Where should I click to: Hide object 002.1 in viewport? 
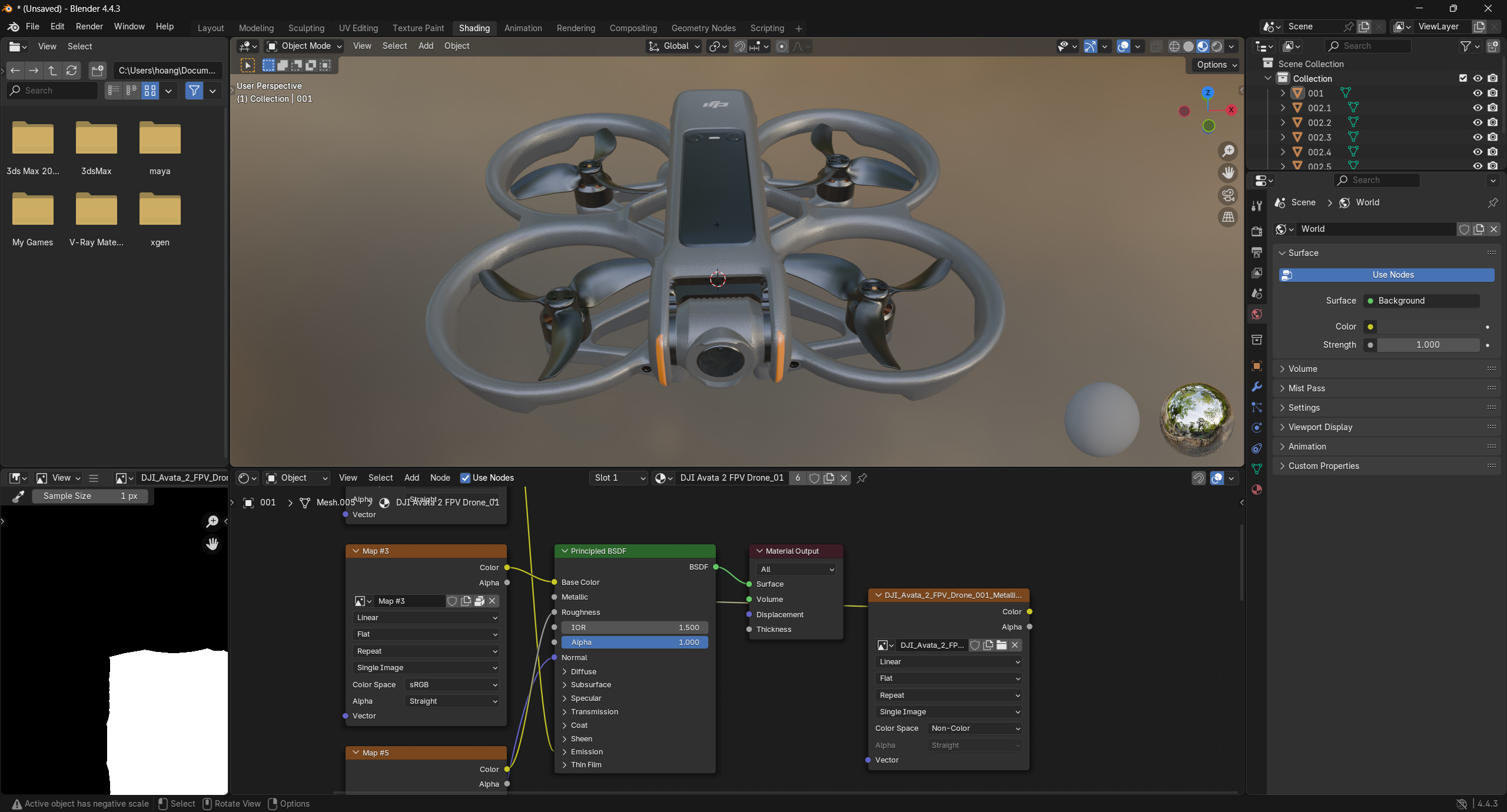click(1478, 108)
